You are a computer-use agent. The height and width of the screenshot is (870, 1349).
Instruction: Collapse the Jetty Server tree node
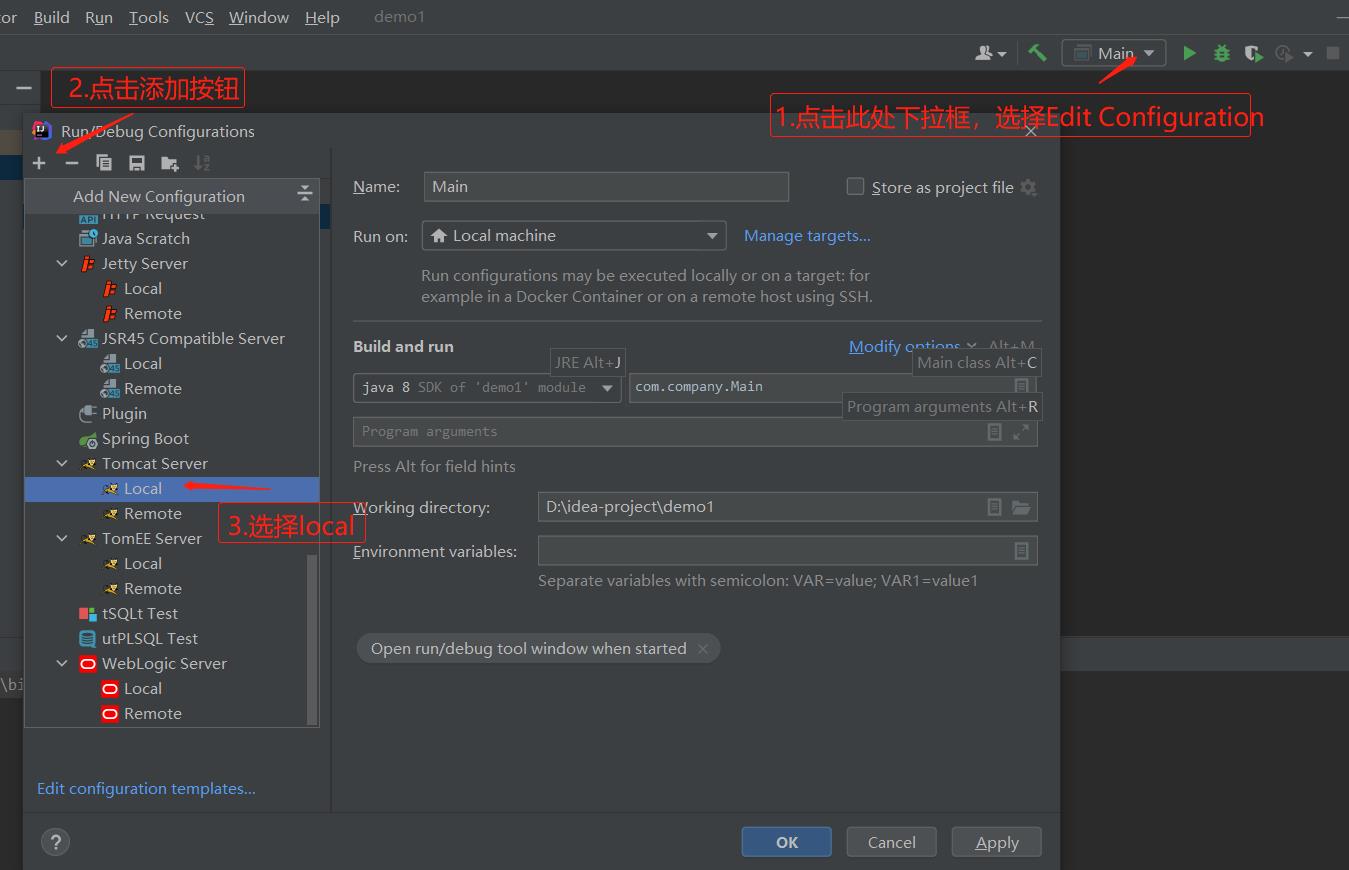(x=62, y=264)
